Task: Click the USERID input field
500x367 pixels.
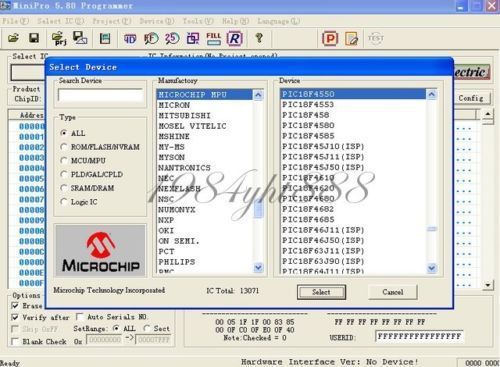Action: pyautogui.click(x=419, y=336)
